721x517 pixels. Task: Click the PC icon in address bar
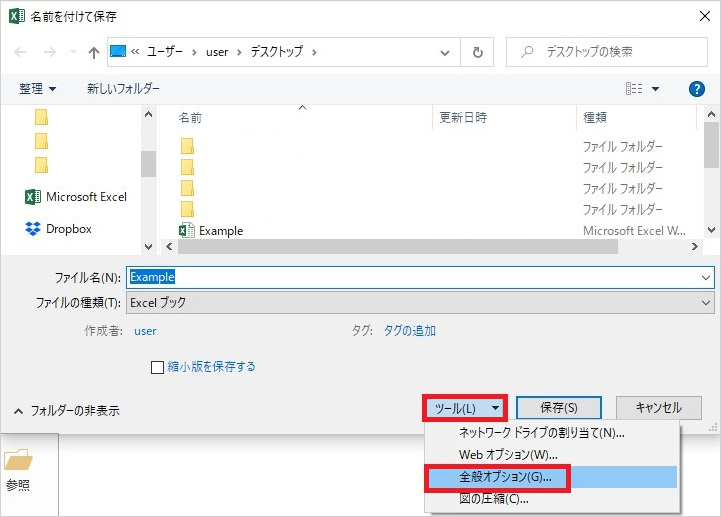click(118, 52)
